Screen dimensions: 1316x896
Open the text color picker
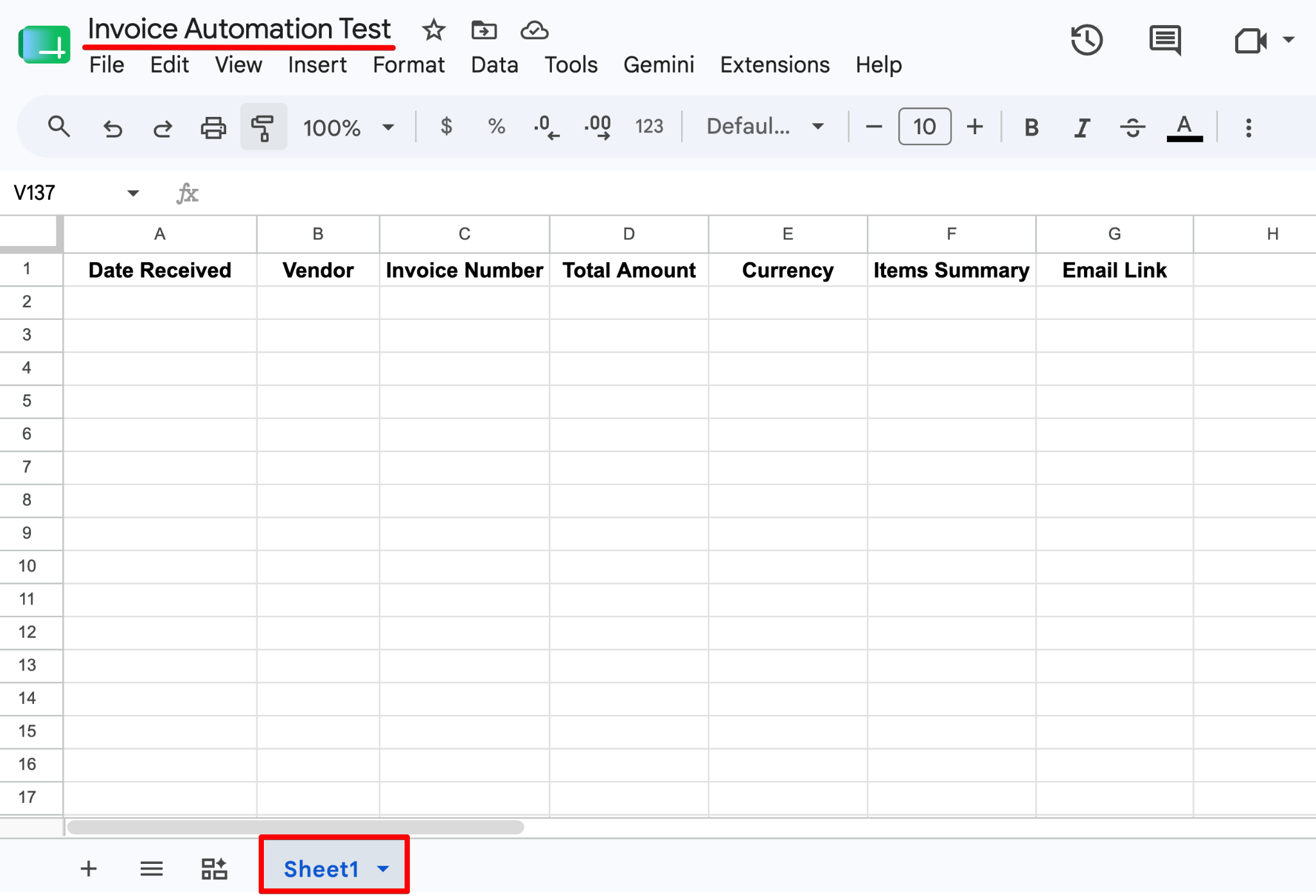click(1184, 127)
